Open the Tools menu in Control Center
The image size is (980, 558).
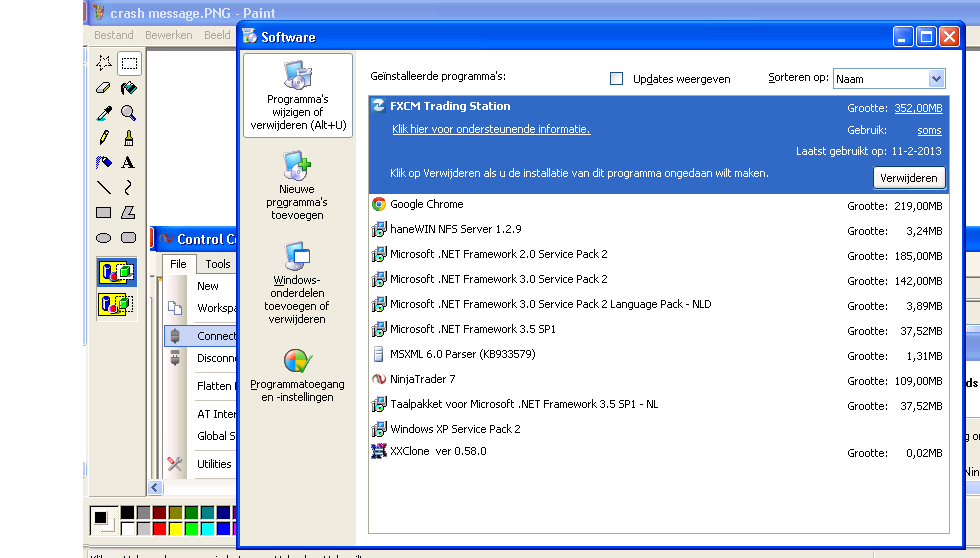click(x=218, y=264)
